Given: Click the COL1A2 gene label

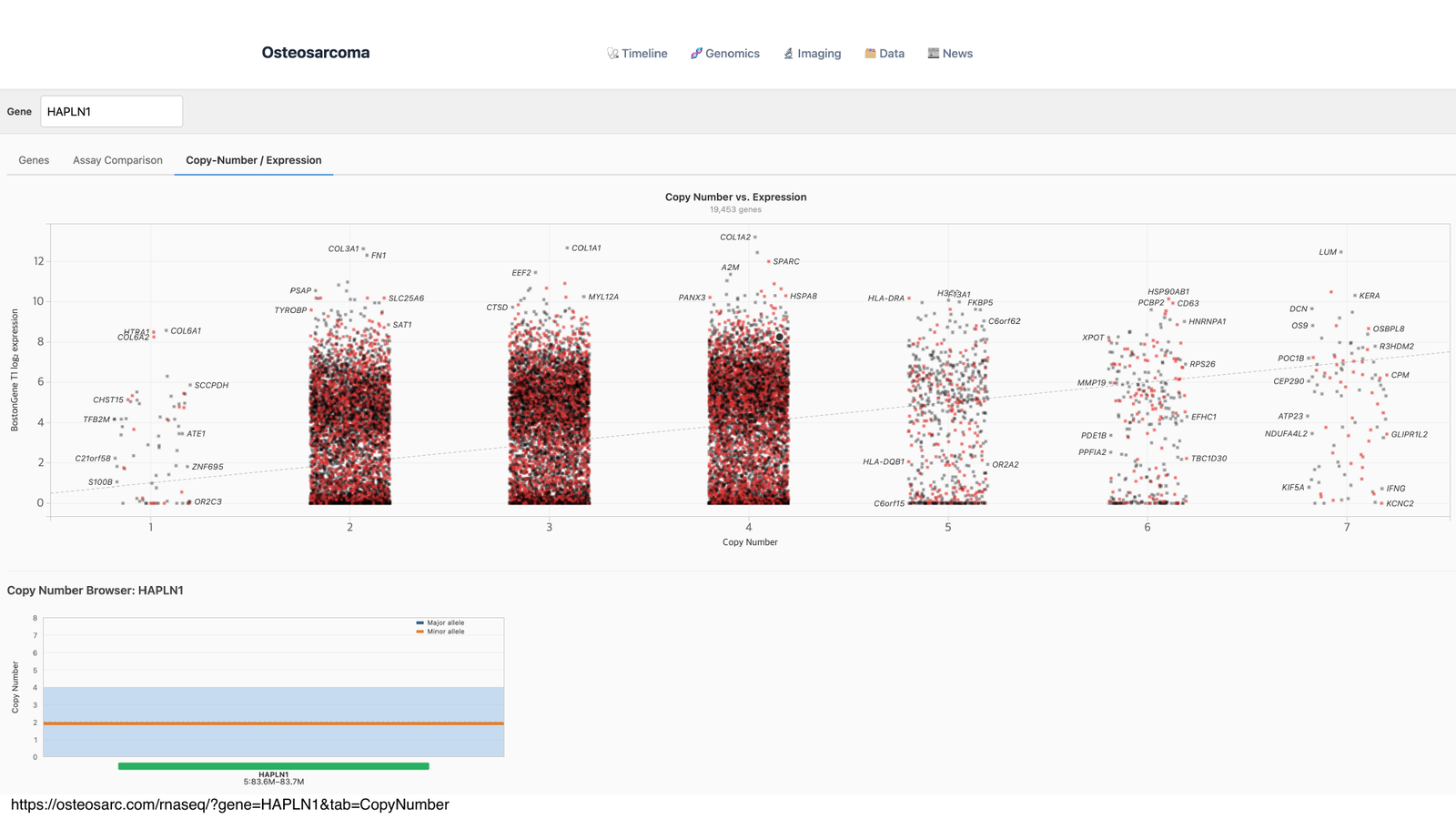Looking at the screenshot, I should click(x=735, y=238).
